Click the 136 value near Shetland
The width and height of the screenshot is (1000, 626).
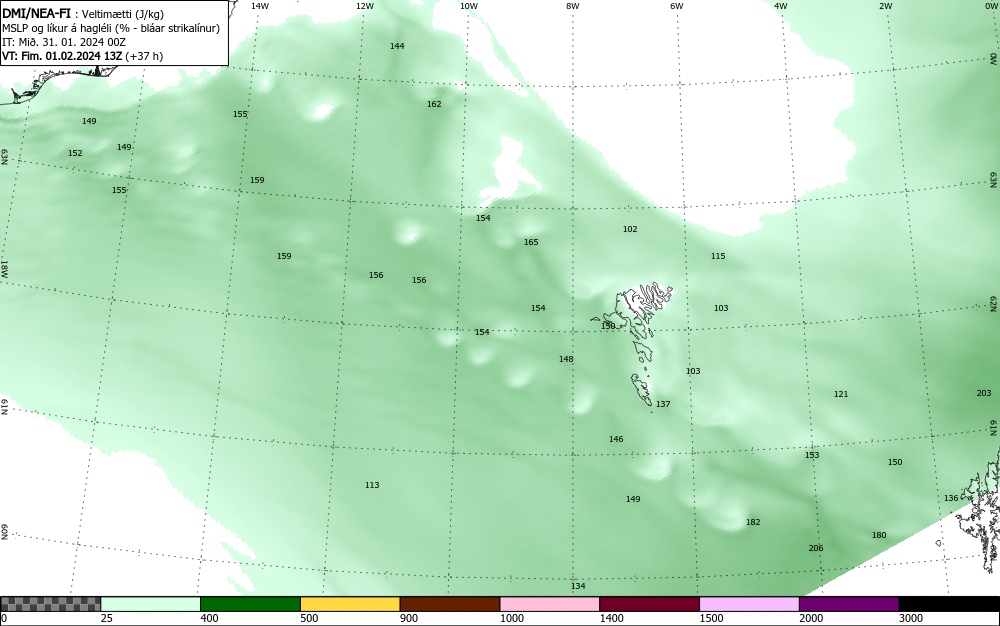(x=950, y=499)
